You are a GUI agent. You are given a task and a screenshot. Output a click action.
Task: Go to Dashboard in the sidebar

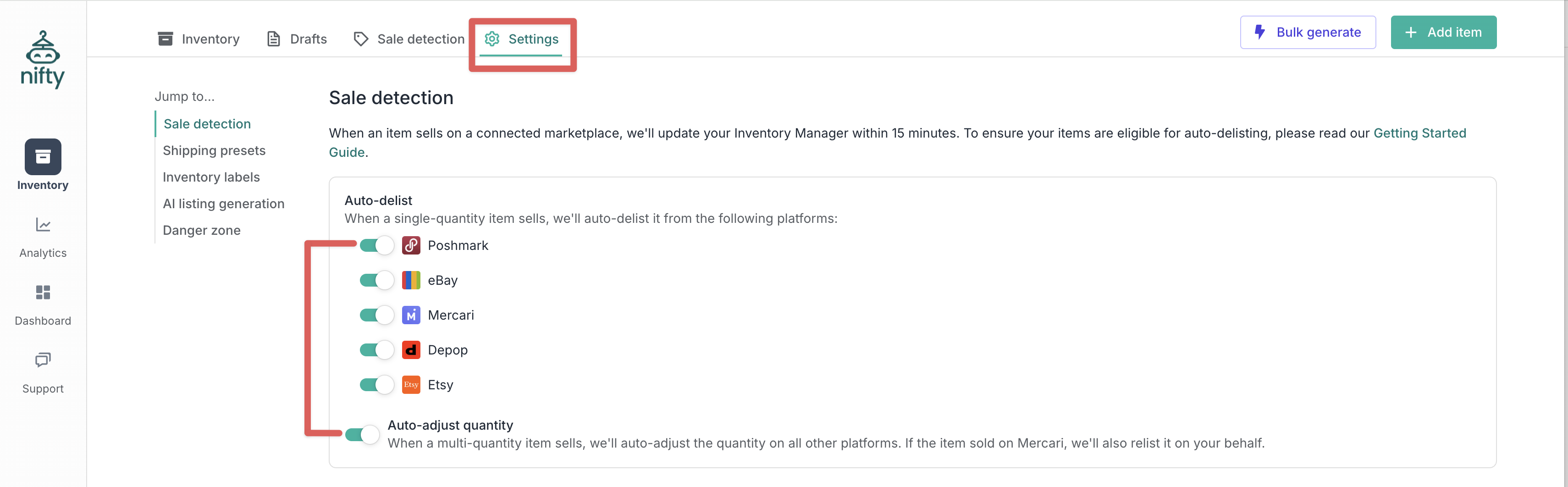[43, 304]
